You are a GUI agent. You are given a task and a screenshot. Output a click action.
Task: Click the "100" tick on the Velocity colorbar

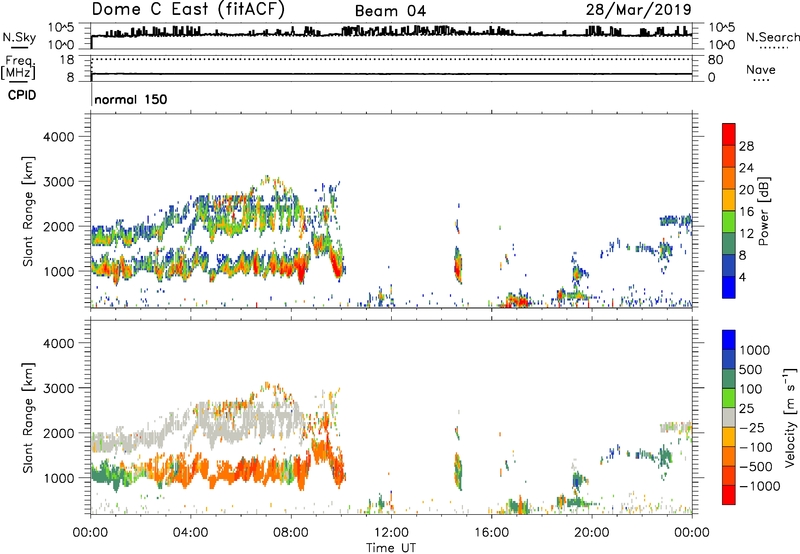coord(751,389)
